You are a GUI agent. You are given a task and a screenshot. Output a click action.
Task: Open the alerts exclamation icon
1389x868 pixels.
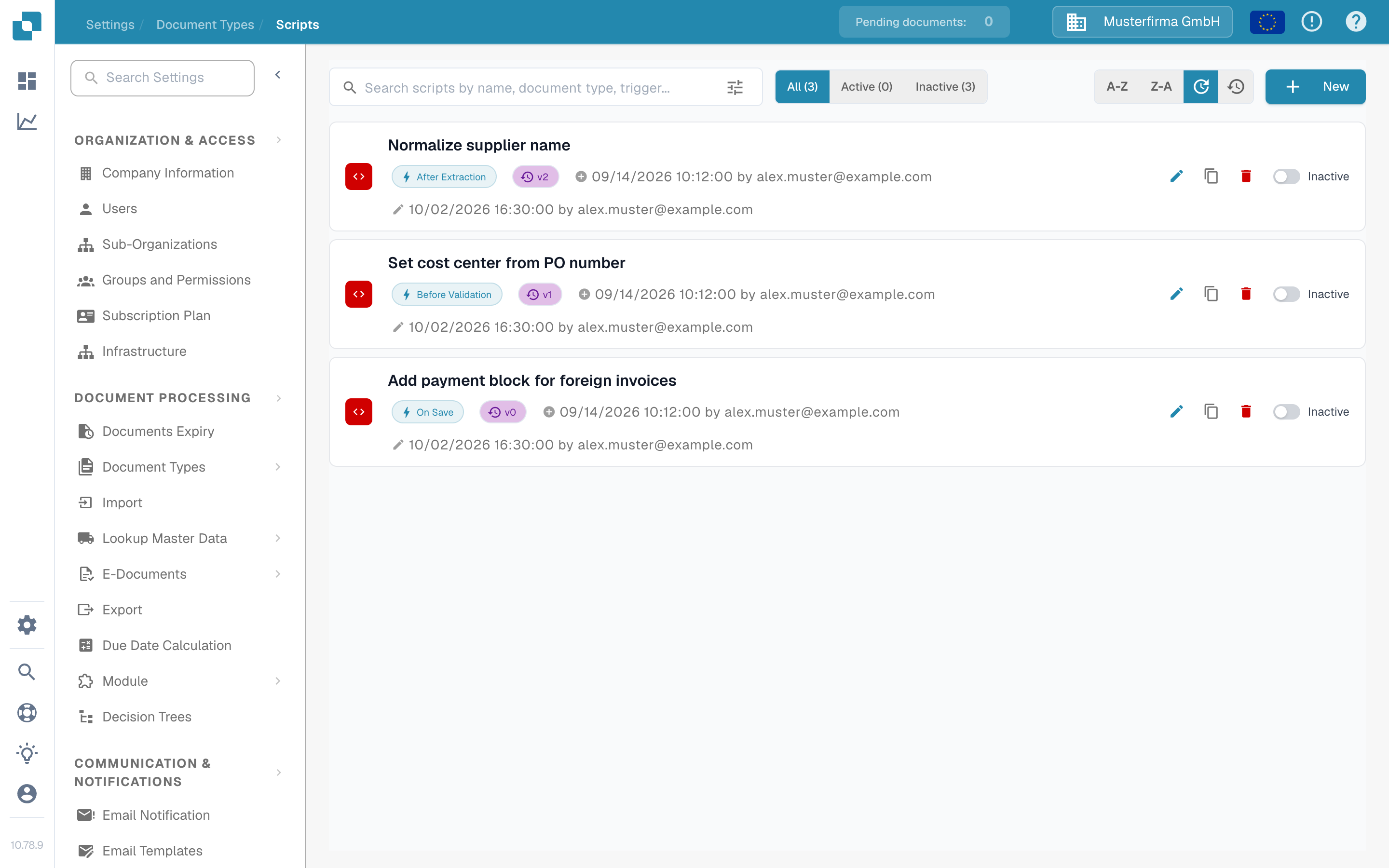point(1311,22)
